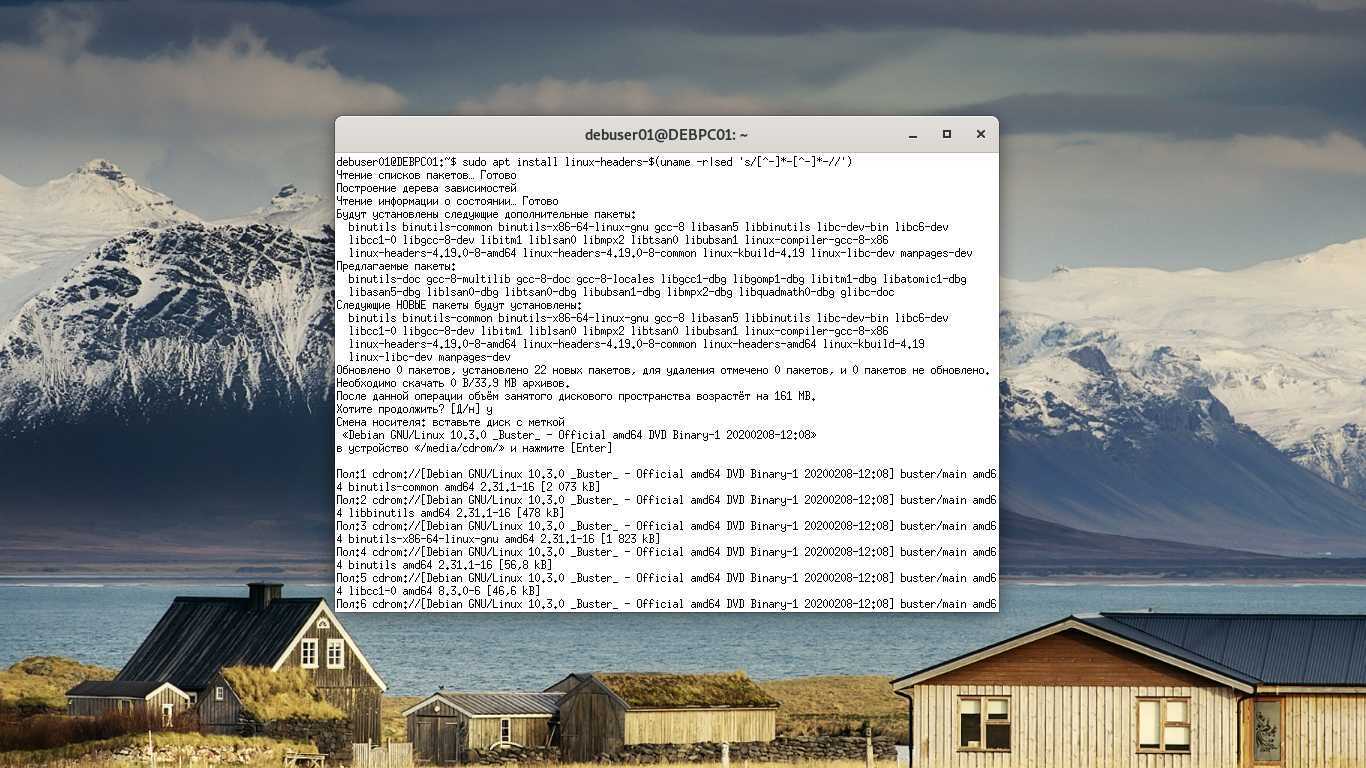Maximize the terminal window
The width and height of the screenshot is (1366, 768).
point(946,134)
